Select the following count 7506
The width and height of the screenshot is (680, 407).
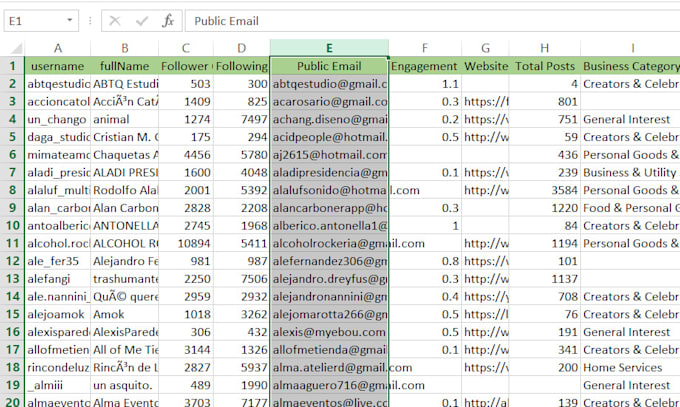pyautogui.click(x=242, y=279)
